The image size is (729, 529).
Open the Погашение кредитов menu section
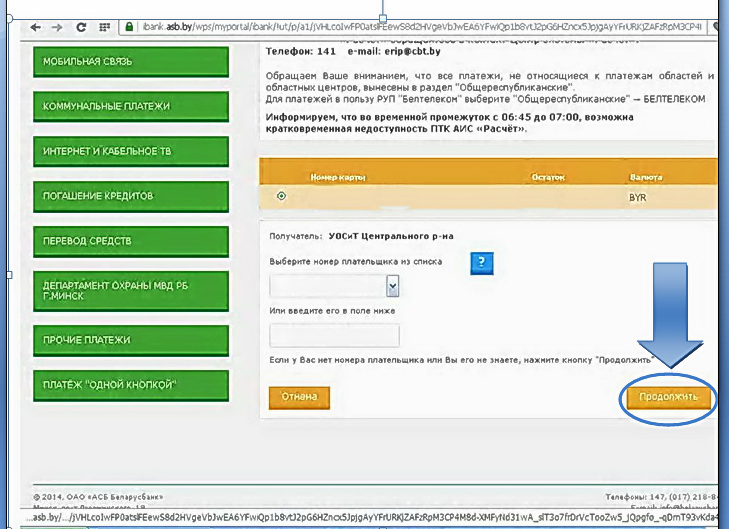click(131, 196)
